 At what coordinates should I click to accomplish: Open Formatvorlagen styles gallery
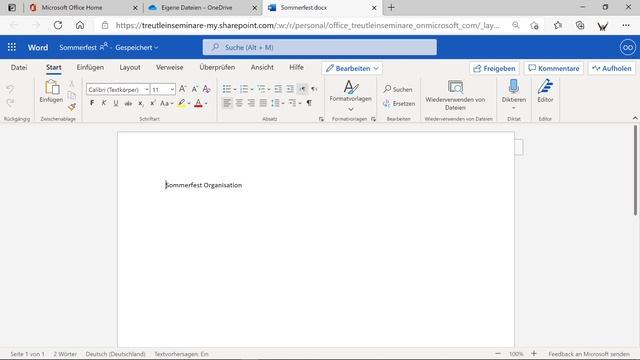tap(351, 96)
